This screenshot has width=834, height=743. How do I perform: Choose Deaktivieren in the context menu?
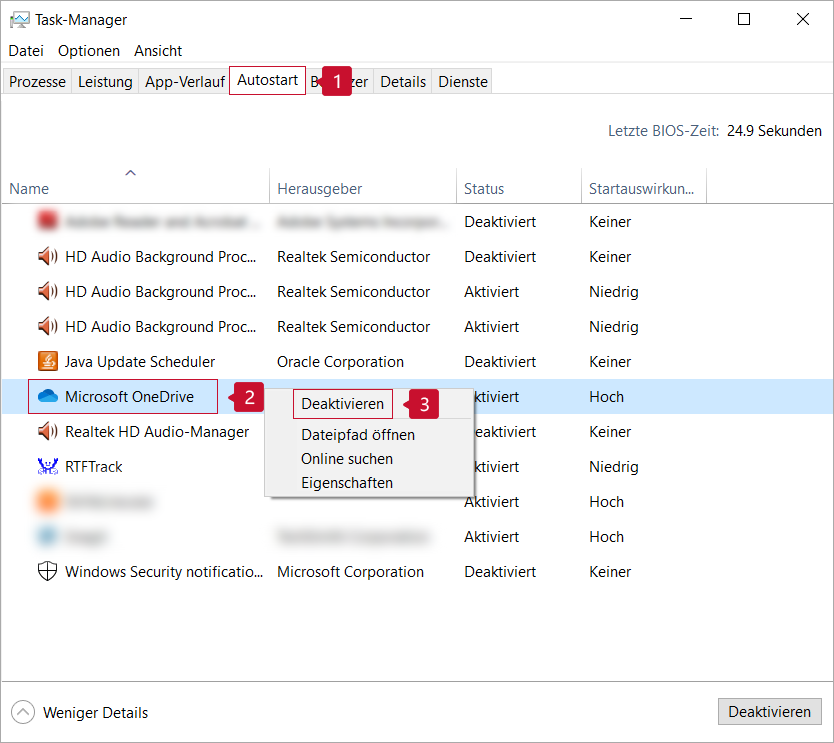coord(343,404)
